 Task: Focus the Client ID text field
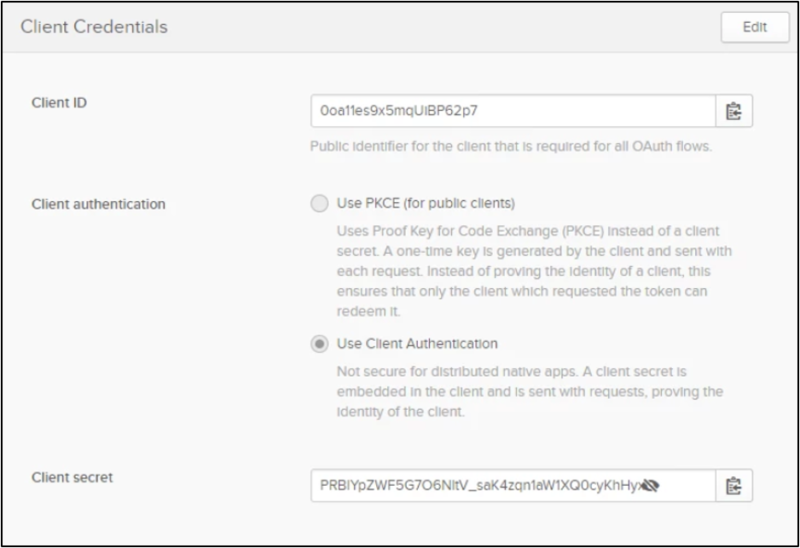(x=513, y=111)
